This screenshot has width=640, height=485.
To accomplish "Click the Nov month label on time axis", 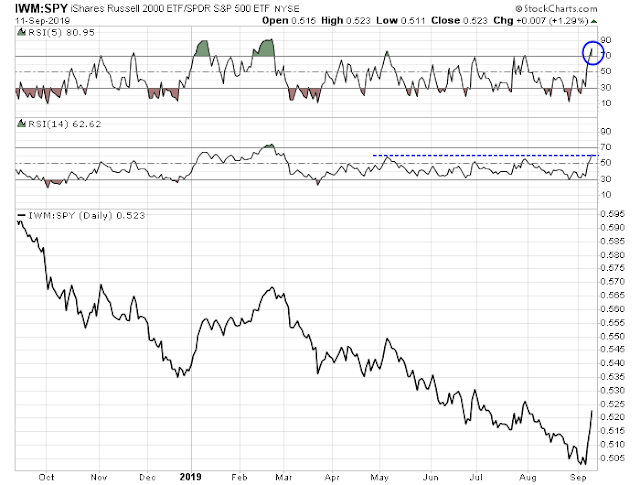I will click(99, 477).
